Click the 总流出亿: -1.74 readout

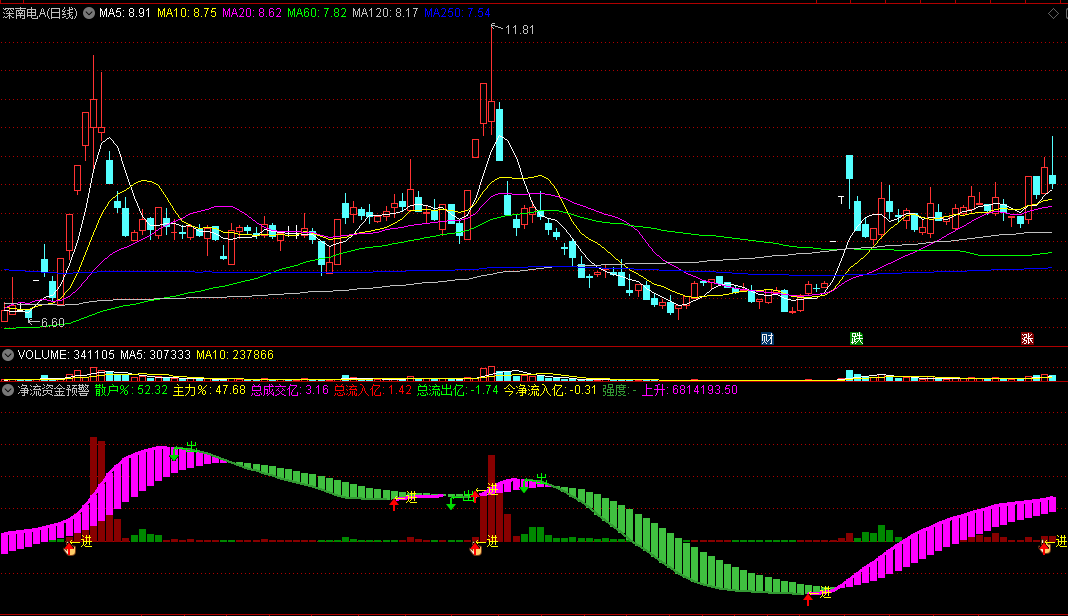(x=457, y=390)
